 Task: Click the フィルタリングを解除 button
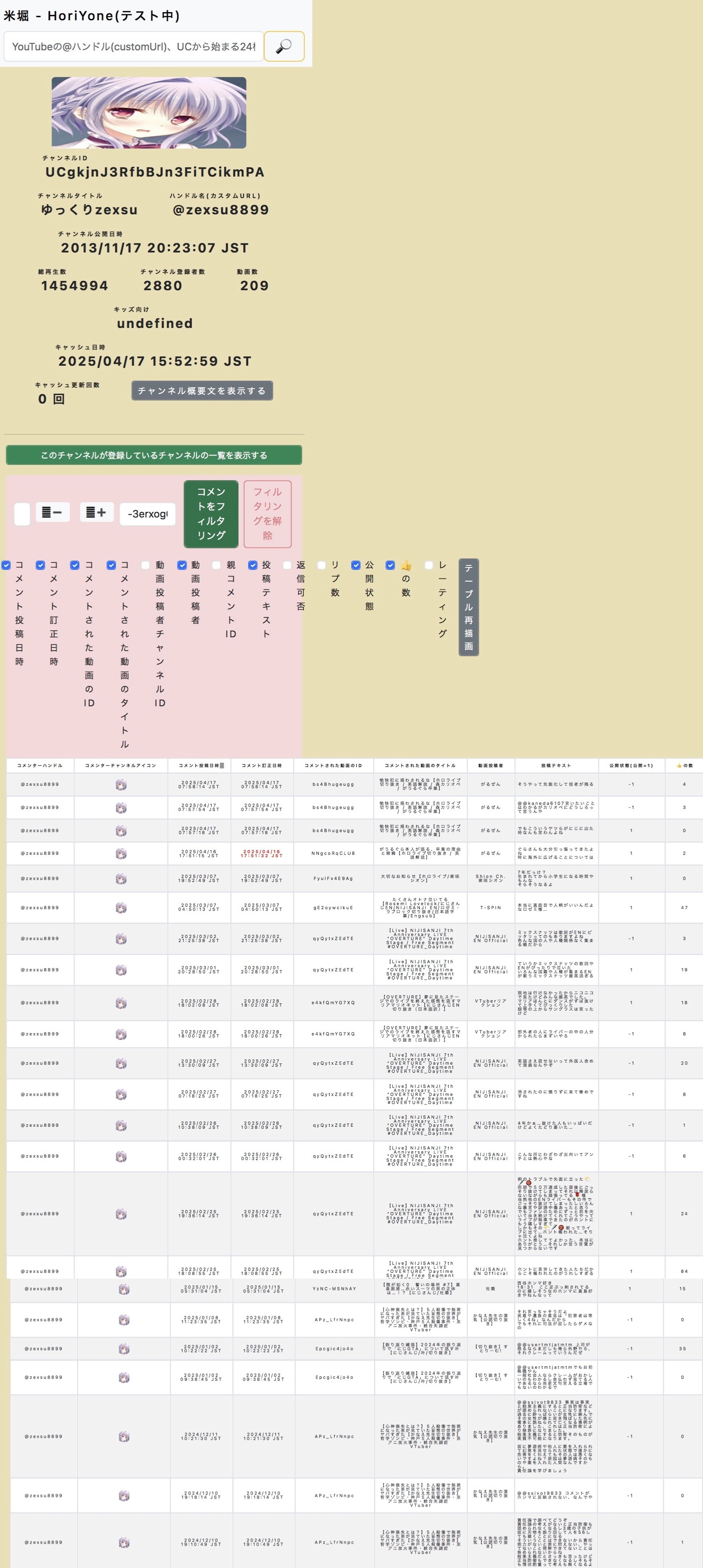268,514
